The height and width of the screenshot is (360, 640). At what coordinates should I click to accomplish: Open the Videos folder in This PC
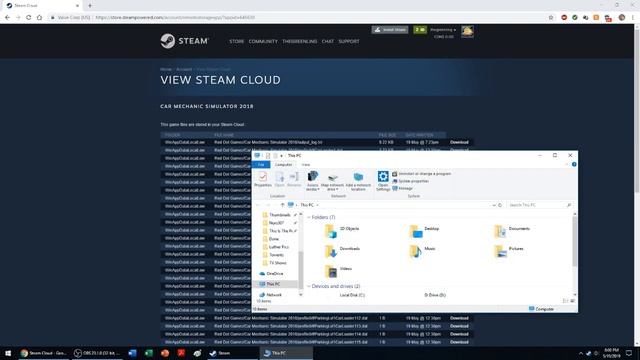point(338,271)
